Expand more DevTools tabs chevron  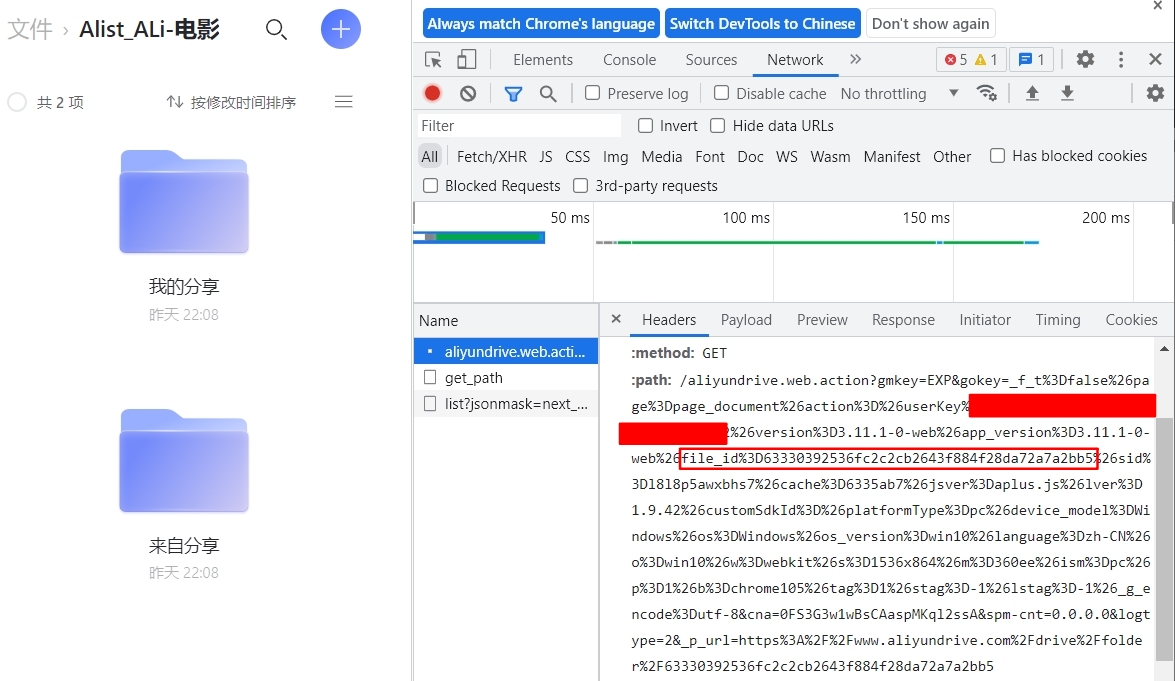click(x=855, y=59)
